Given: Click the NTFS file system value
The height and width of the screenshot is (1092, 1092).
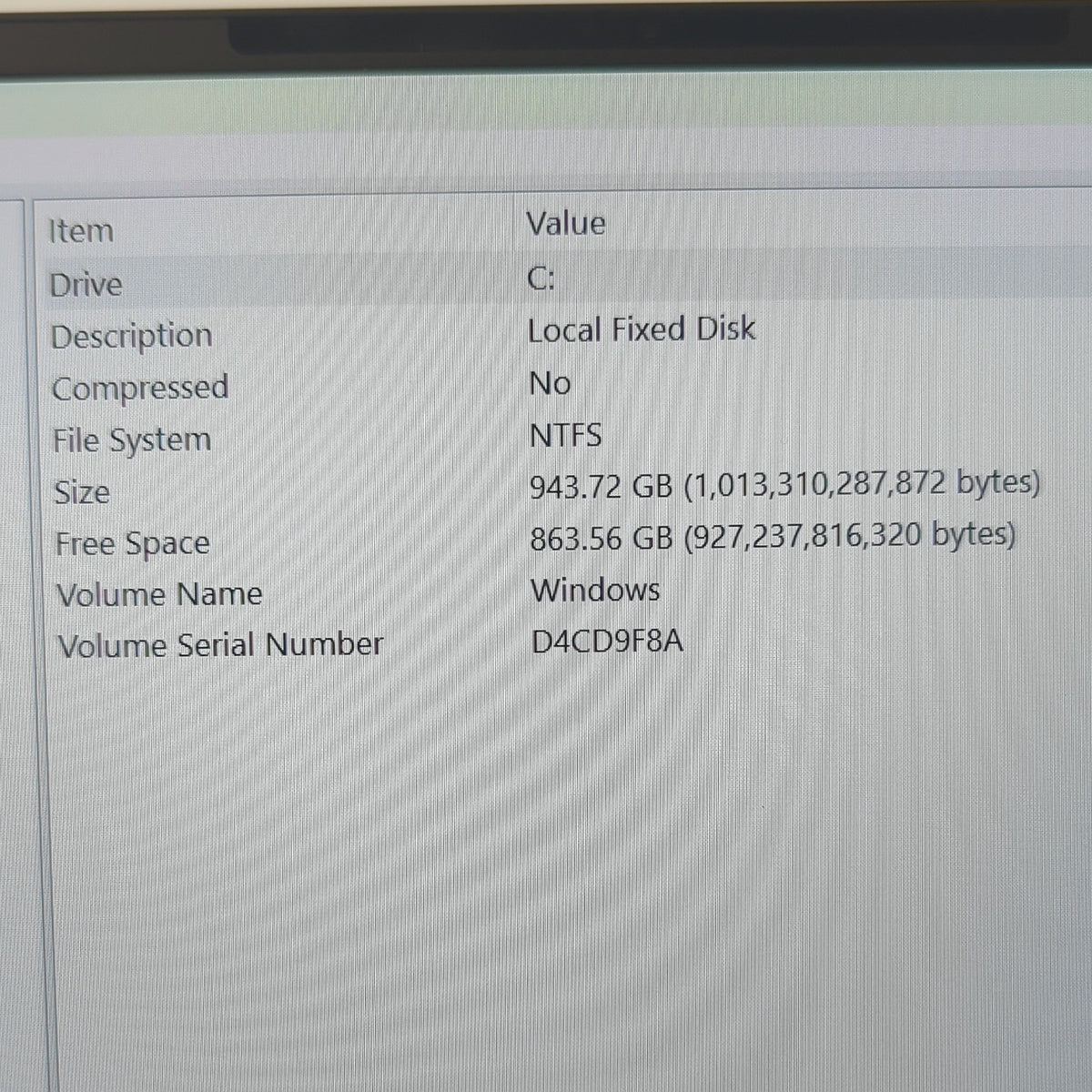Looking at the screenshot, I should [x=565, y=436].
